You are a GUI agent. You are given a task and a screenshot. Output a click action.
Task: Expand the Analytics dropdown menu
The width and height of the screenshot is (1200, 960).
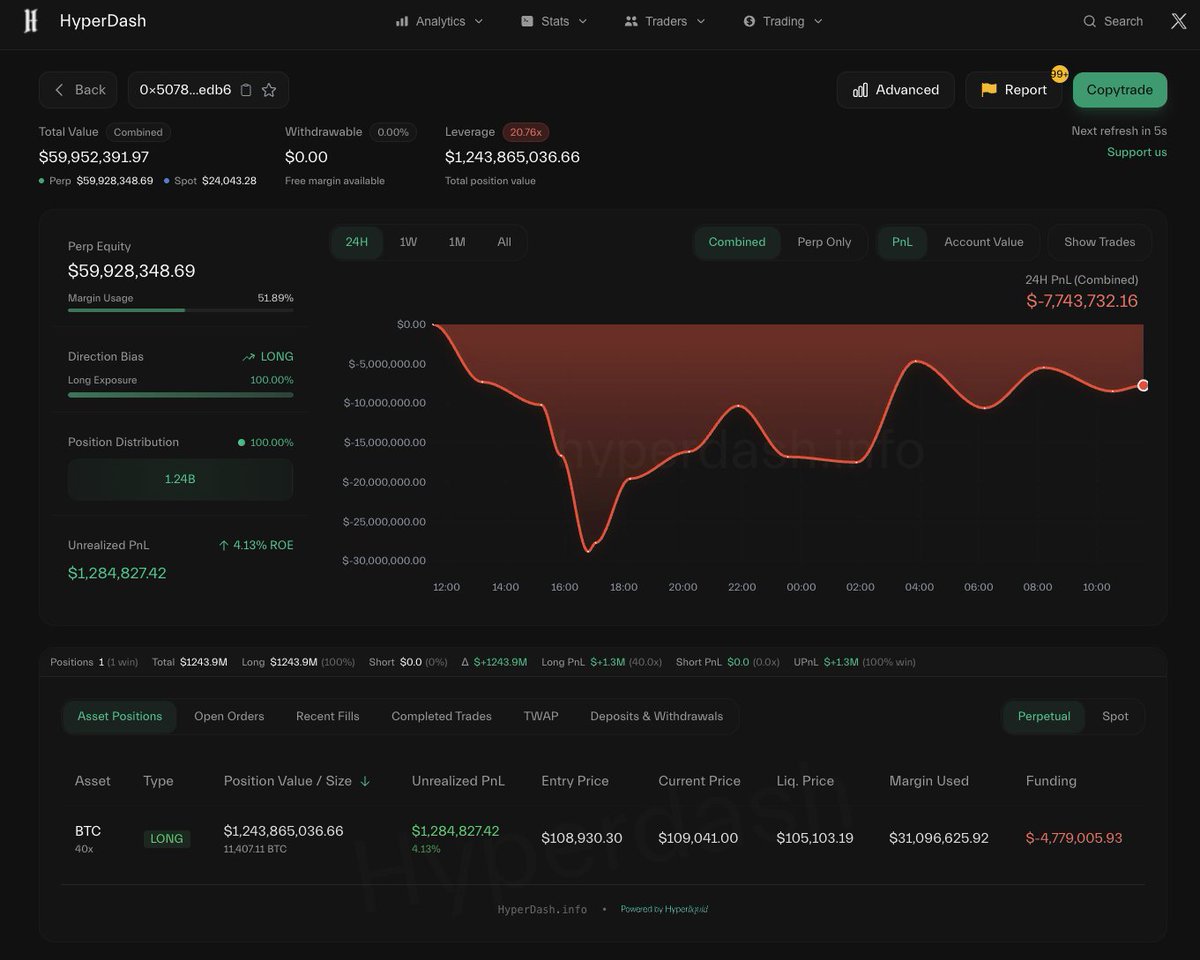(478, 21)
